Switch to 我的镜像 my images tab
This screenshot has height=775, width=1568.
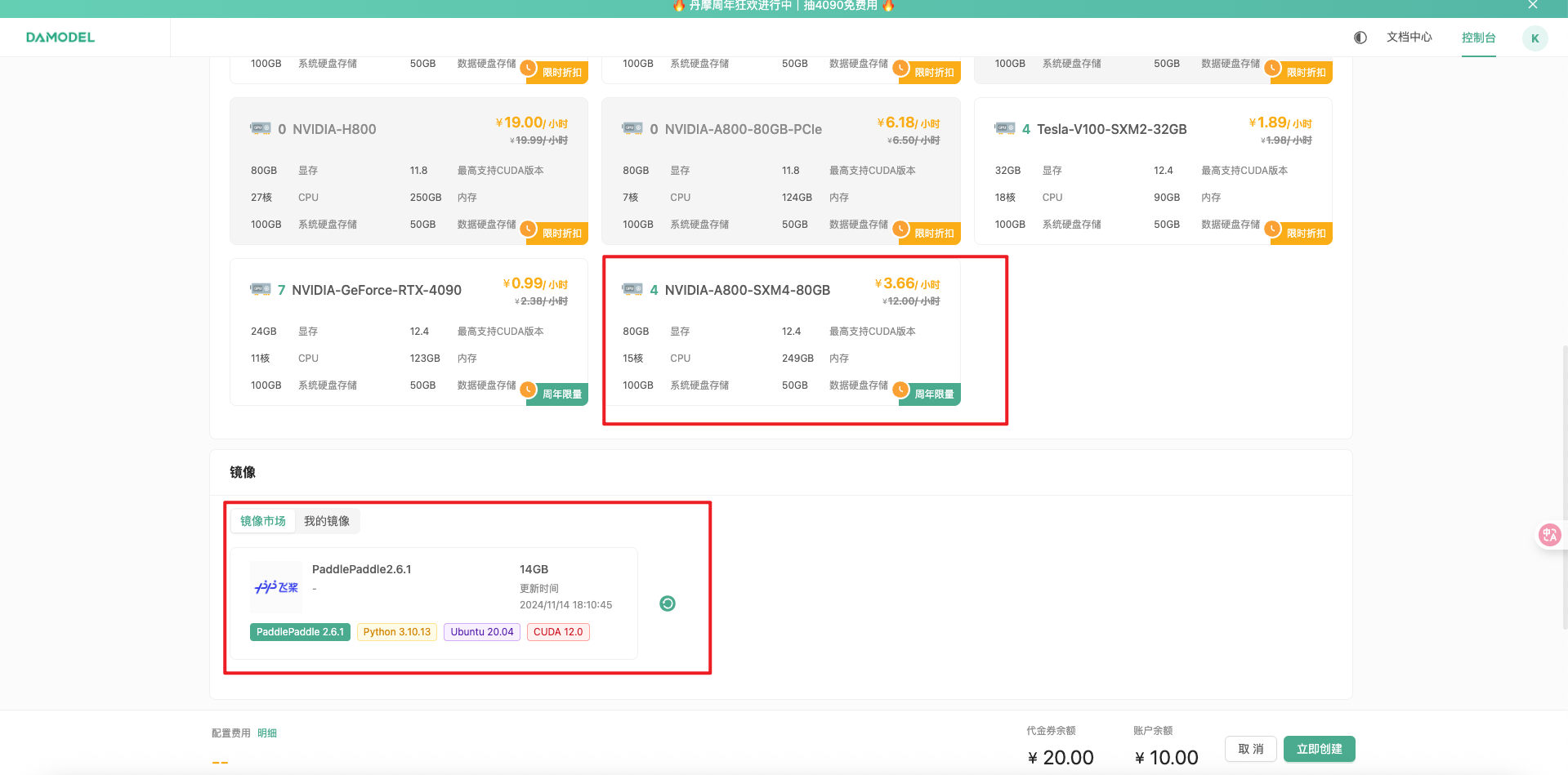pyautogui.click(x=327, y=521)
